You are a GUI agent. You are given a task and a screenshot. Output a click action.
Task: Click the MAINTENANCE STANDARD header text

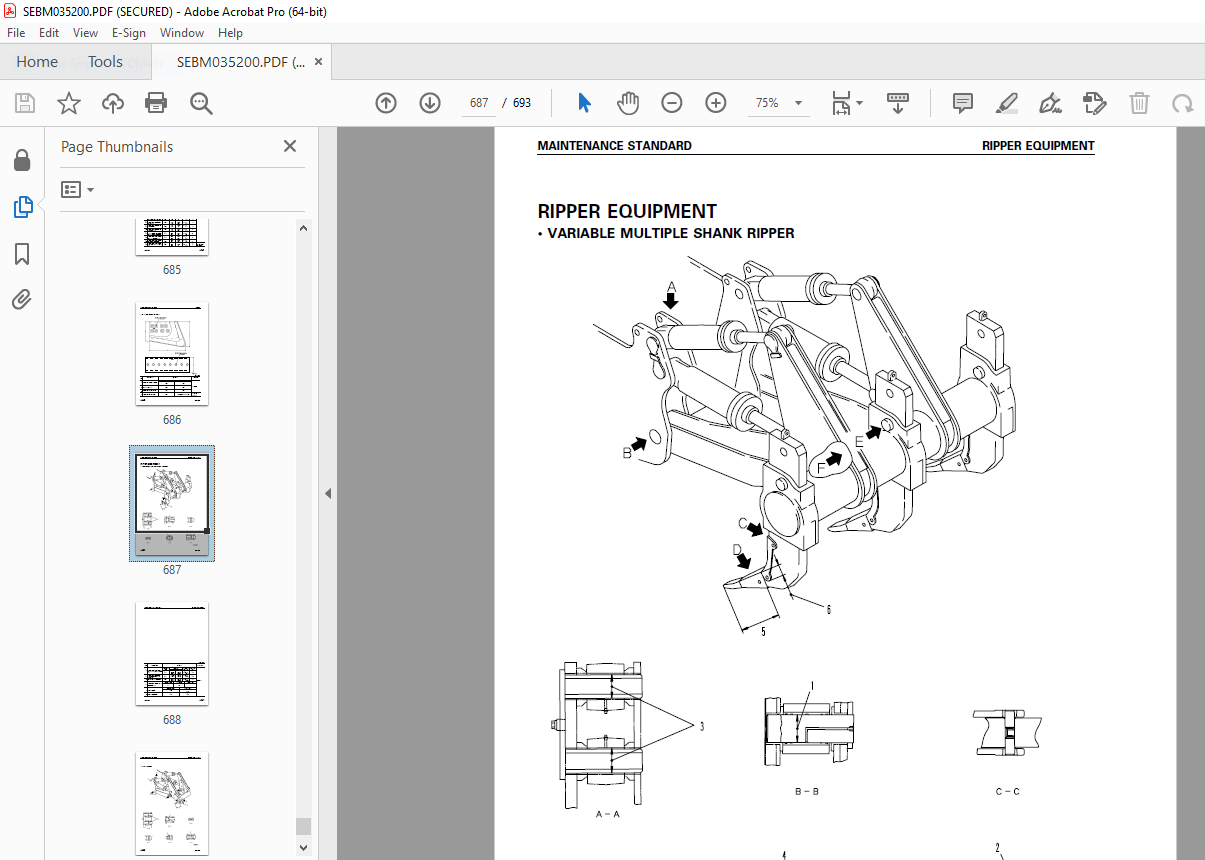click(x=614, y=146)
